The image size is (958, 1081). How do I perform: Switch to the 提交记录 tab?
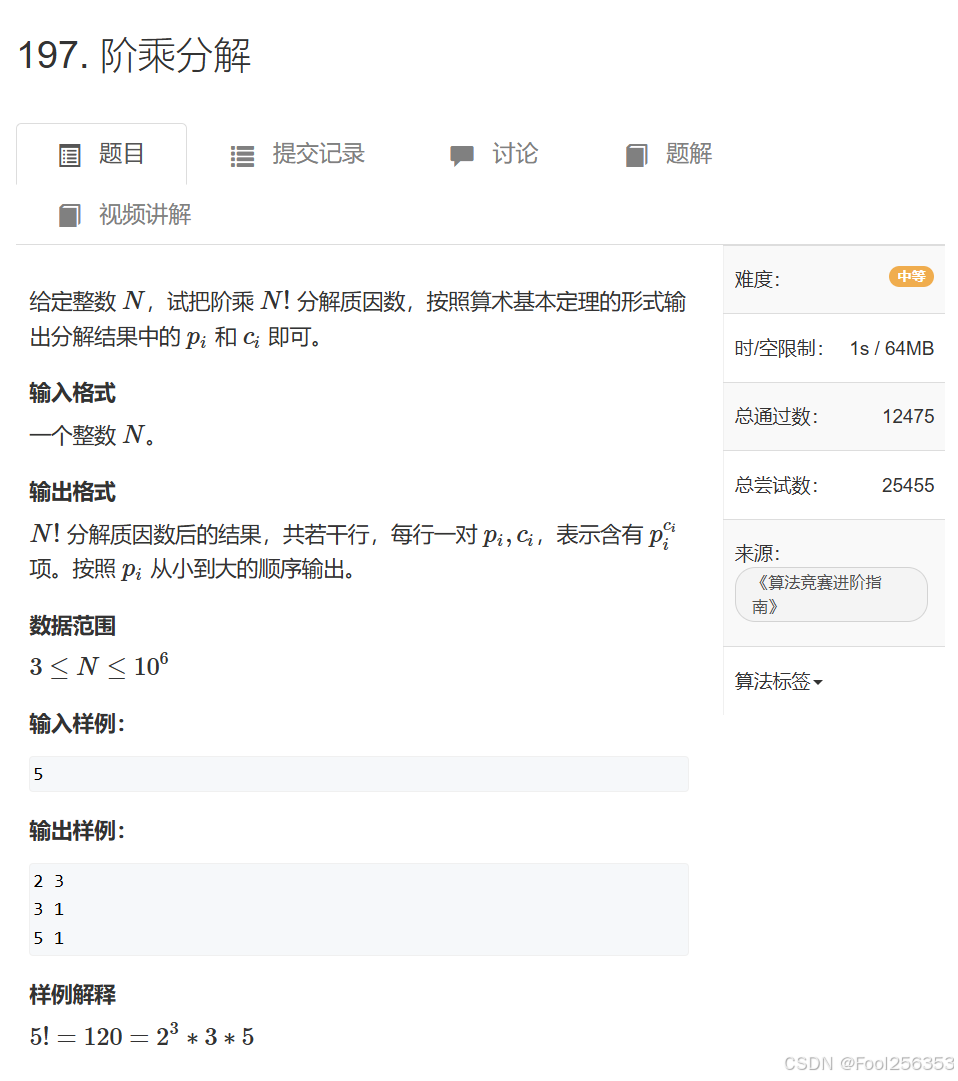pos(318,154)
